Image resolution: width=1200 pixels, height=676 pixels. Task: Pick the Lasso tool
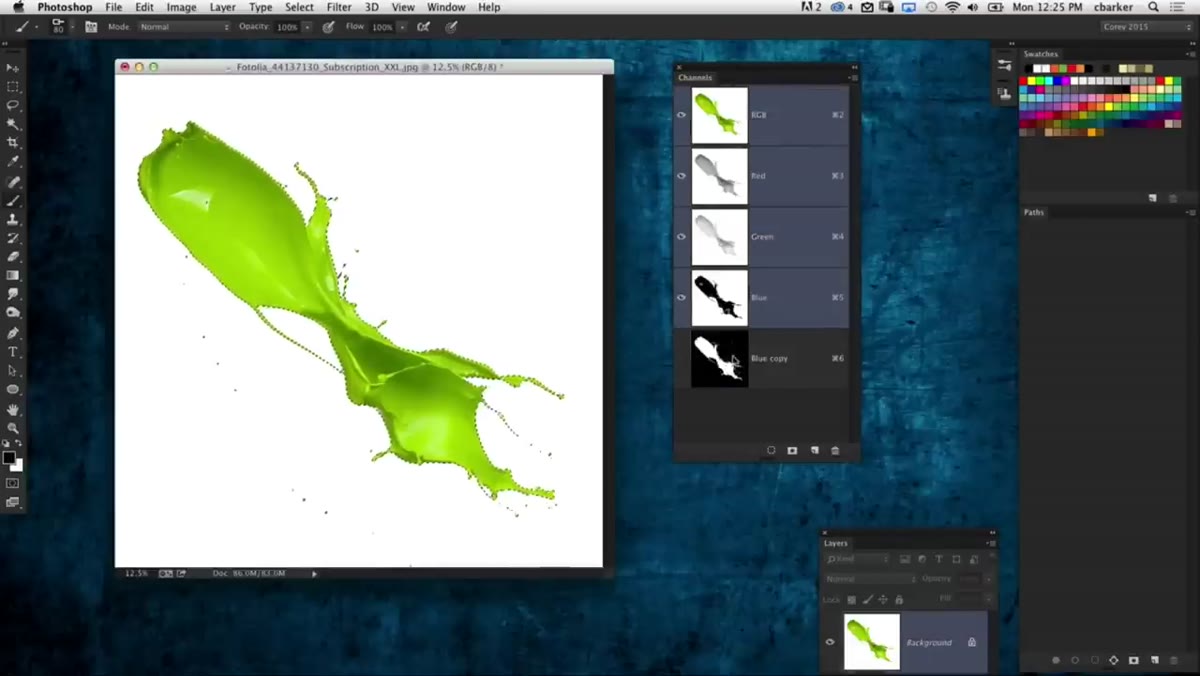tap(13, 105)
